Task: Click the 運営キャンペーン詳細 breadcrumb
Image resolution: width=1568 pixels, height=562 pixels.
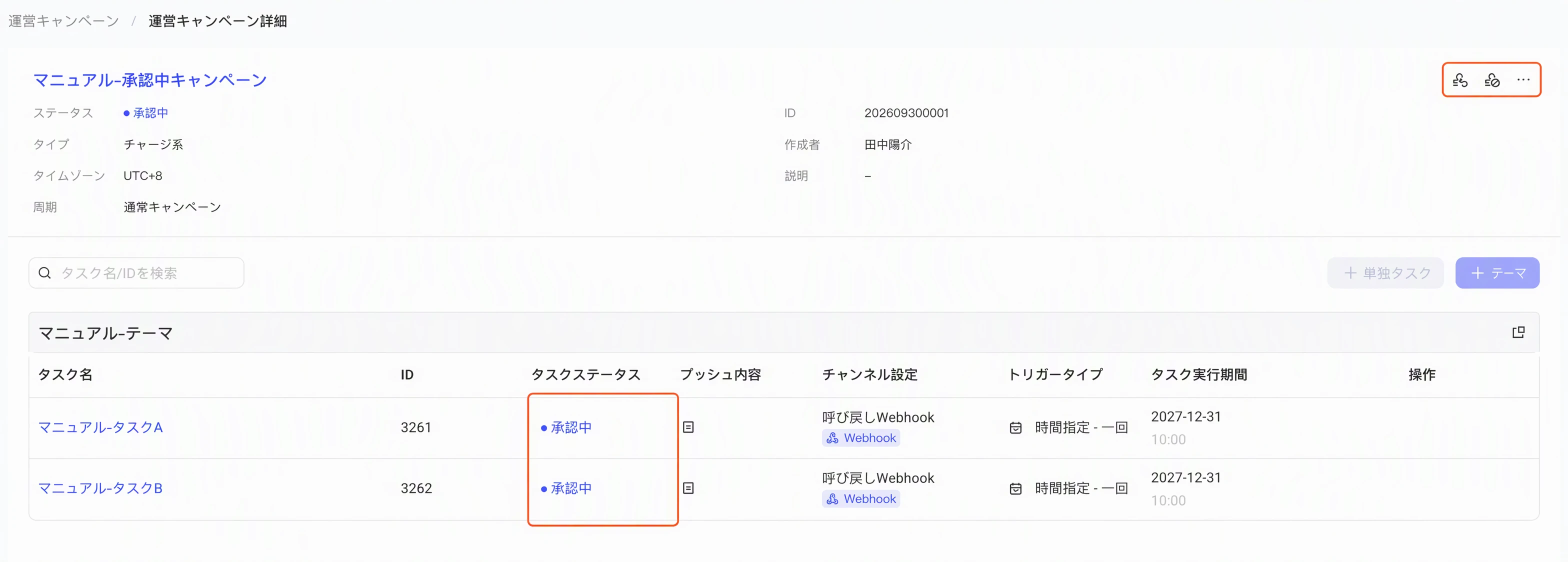Action: [217, 21]
